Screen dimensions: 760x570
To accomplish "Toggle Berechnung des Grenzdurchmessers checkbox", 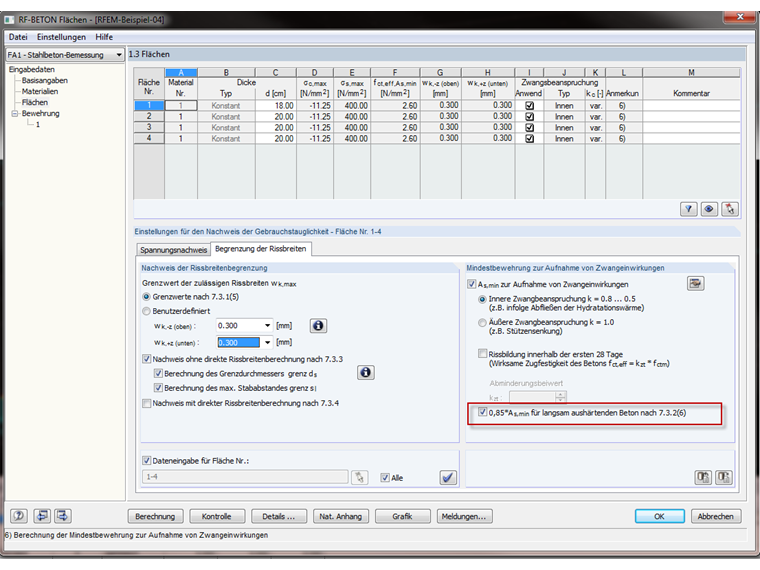I will [158, 374].
